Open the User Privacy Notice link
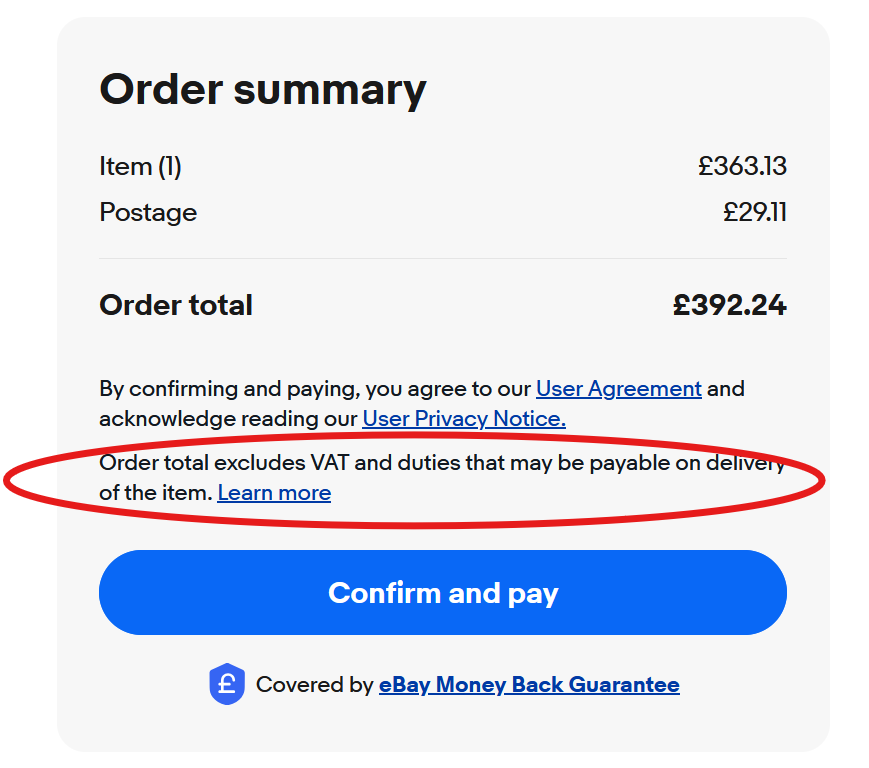This screenshot has height=768, width=869. click(464, 418)
